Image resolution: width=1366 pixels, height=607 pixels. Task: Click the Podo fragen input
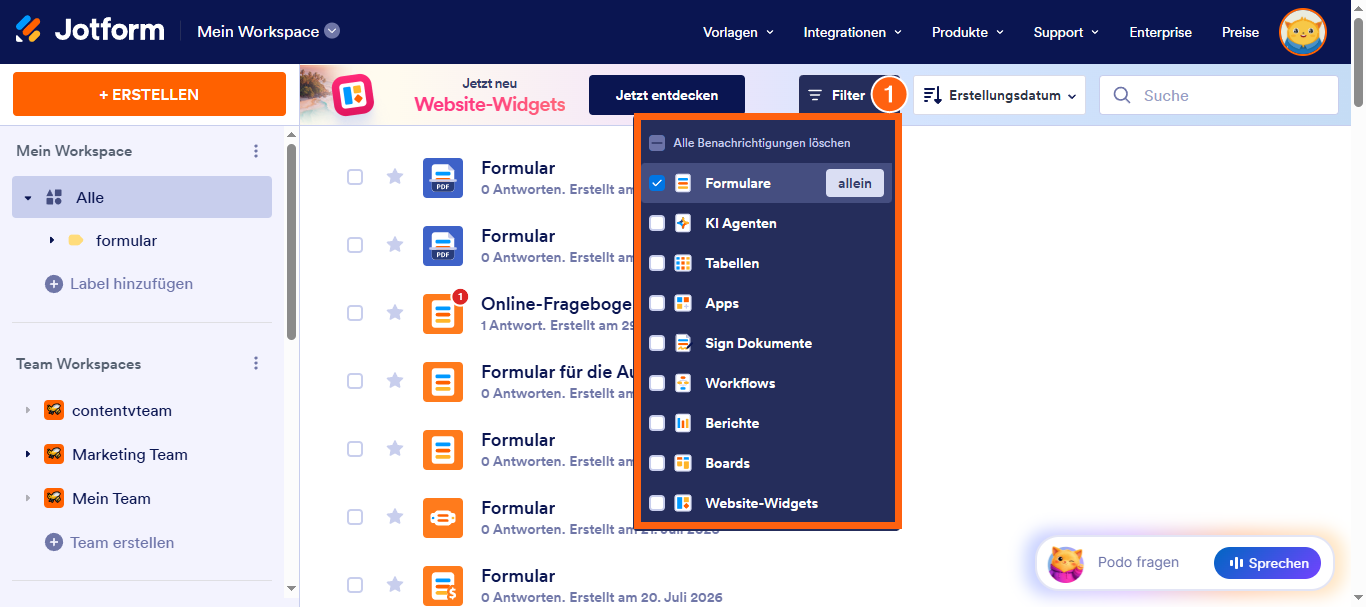pos(1138,563)
